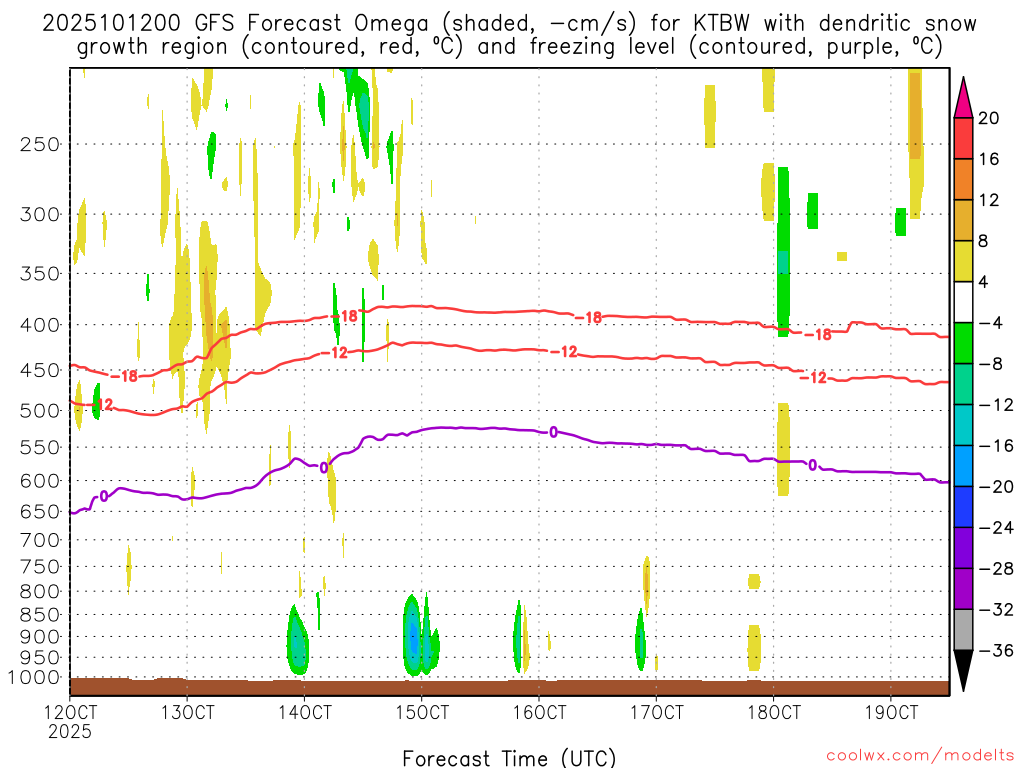Click the 300 pressure level label
The width and height of the screenshot is (1024, 768).
[40, 214]
